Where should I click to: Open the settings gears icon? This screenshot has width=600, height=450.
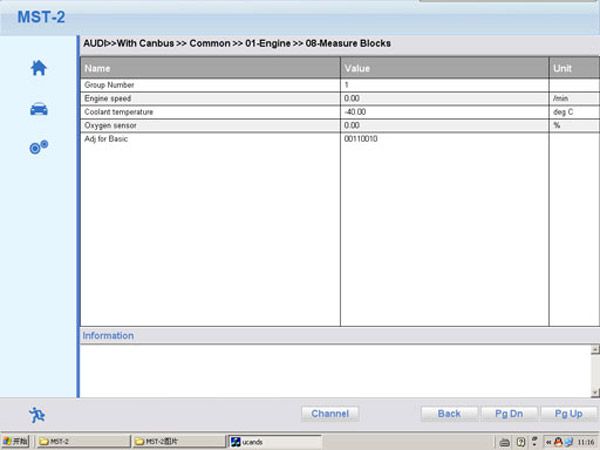click(38, 148)
